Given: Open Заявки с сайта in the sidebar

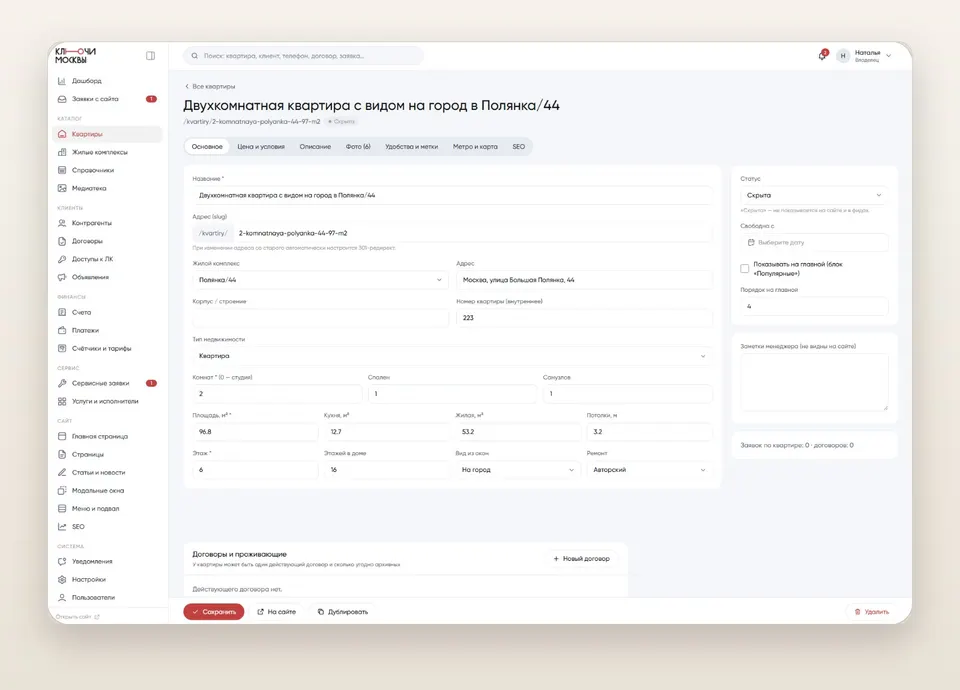Looking at the screenshot, I should pos(107,99).
